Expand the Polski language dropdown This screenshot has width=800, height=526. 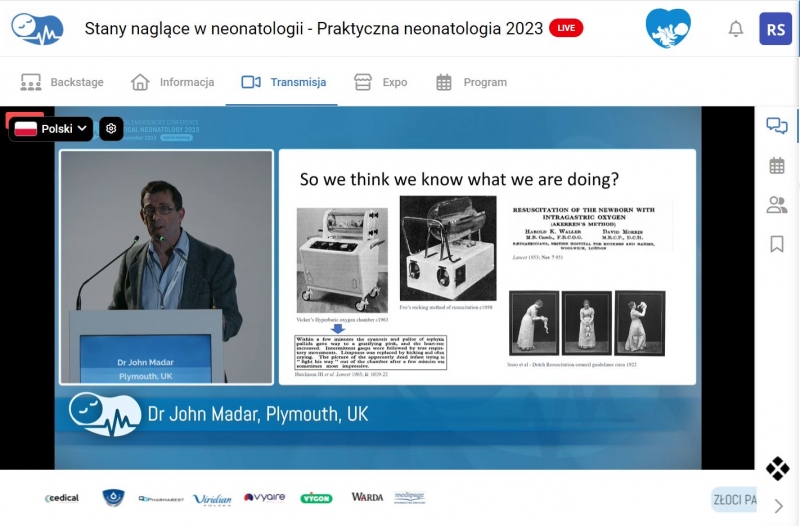coord(52,129)
